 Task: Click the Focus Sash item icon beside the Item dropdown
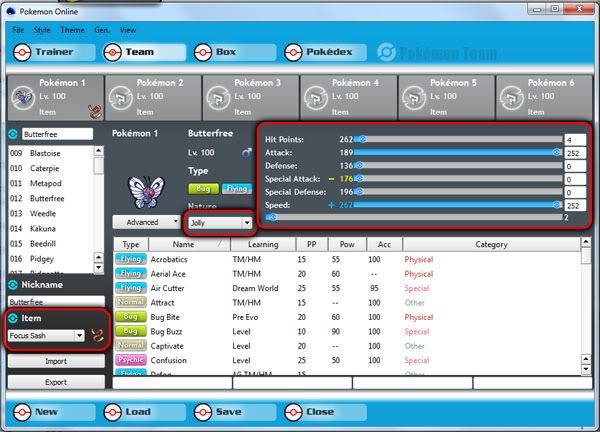click(x=97, y=336)
